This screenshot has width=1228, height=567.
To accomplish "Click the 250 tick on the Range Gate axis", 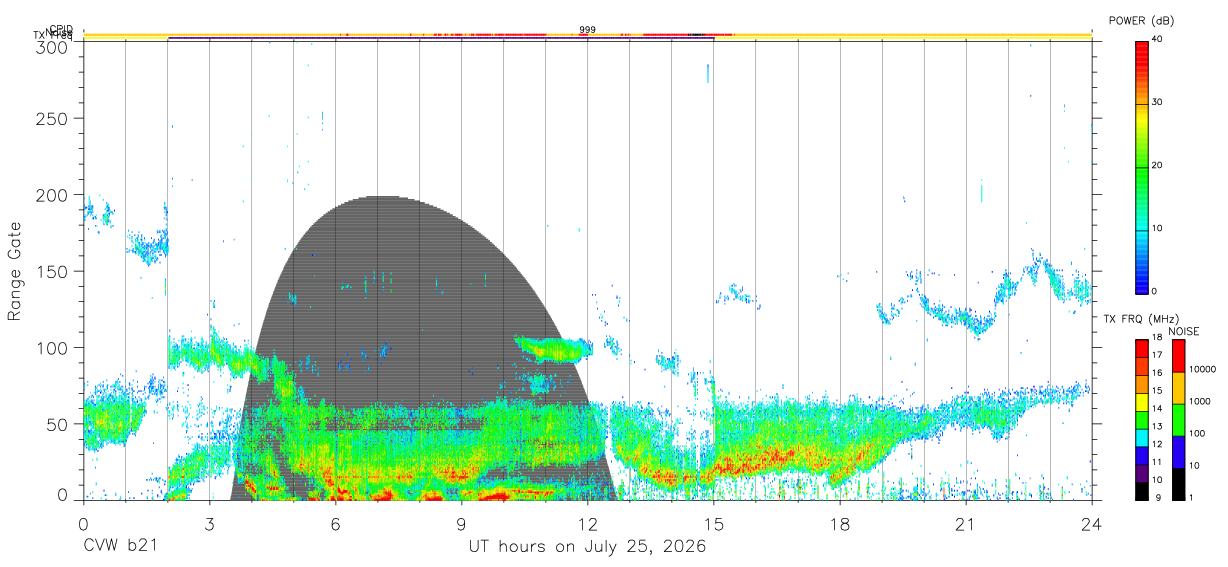I will [53, 118].
